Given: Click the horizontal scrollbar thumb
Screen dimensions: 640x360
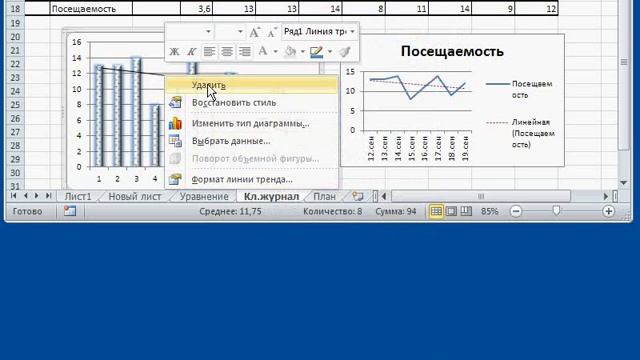Looking at the screenshot, I should (x=481, y=196).
